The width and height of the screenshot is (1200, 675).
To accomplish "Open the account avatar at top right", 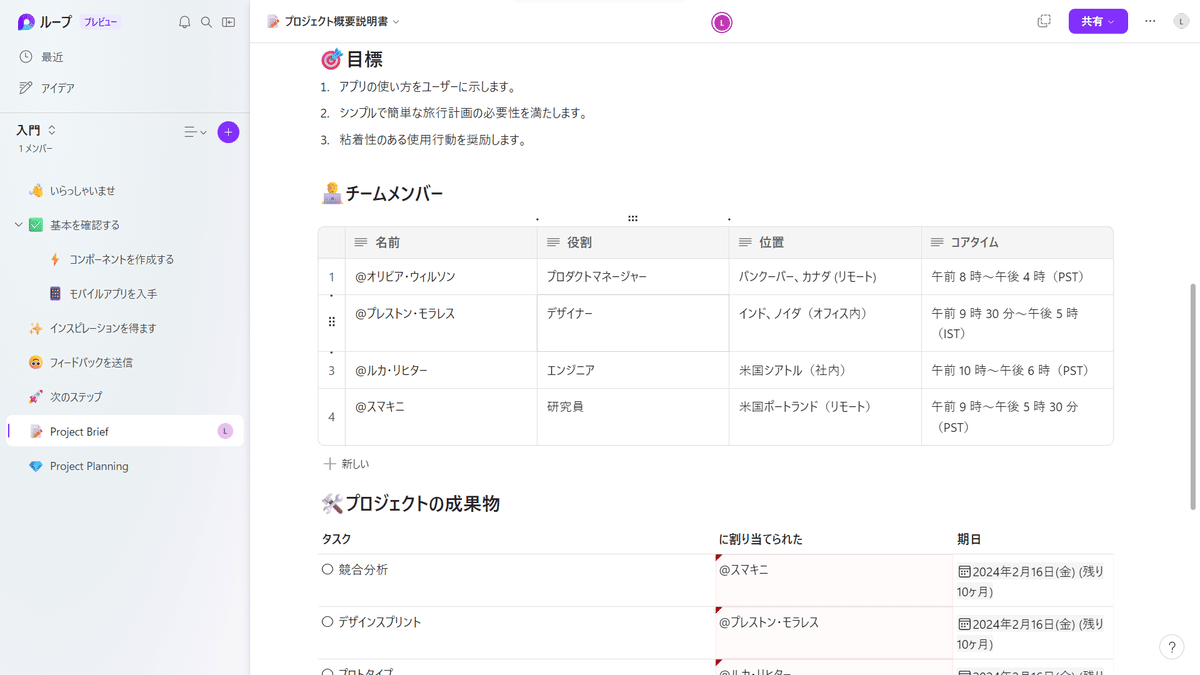I will tap(1180, 21).
